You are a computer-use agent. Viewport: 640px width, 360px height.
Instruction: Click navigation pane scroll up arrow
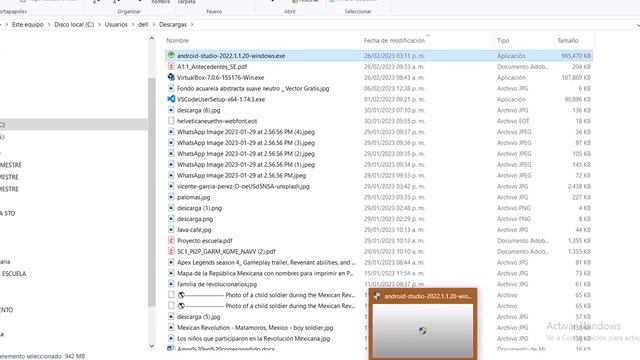coord(151,38)
